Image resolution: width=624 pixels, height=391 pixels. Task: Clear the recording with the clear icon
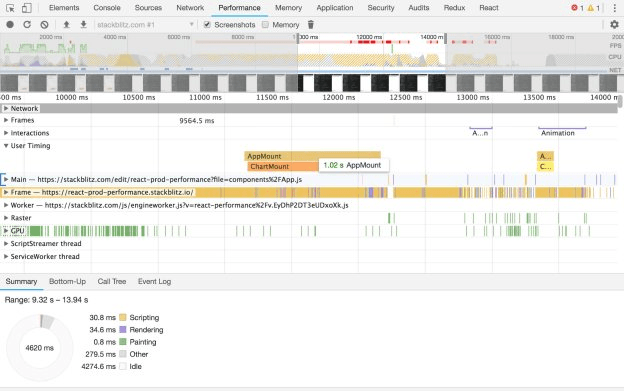[44, 25]
